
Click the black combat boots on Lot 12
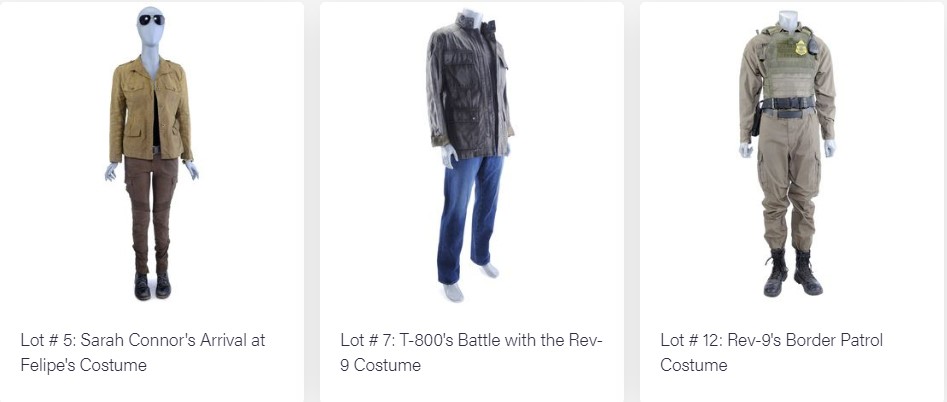click(x=792, y=273)
